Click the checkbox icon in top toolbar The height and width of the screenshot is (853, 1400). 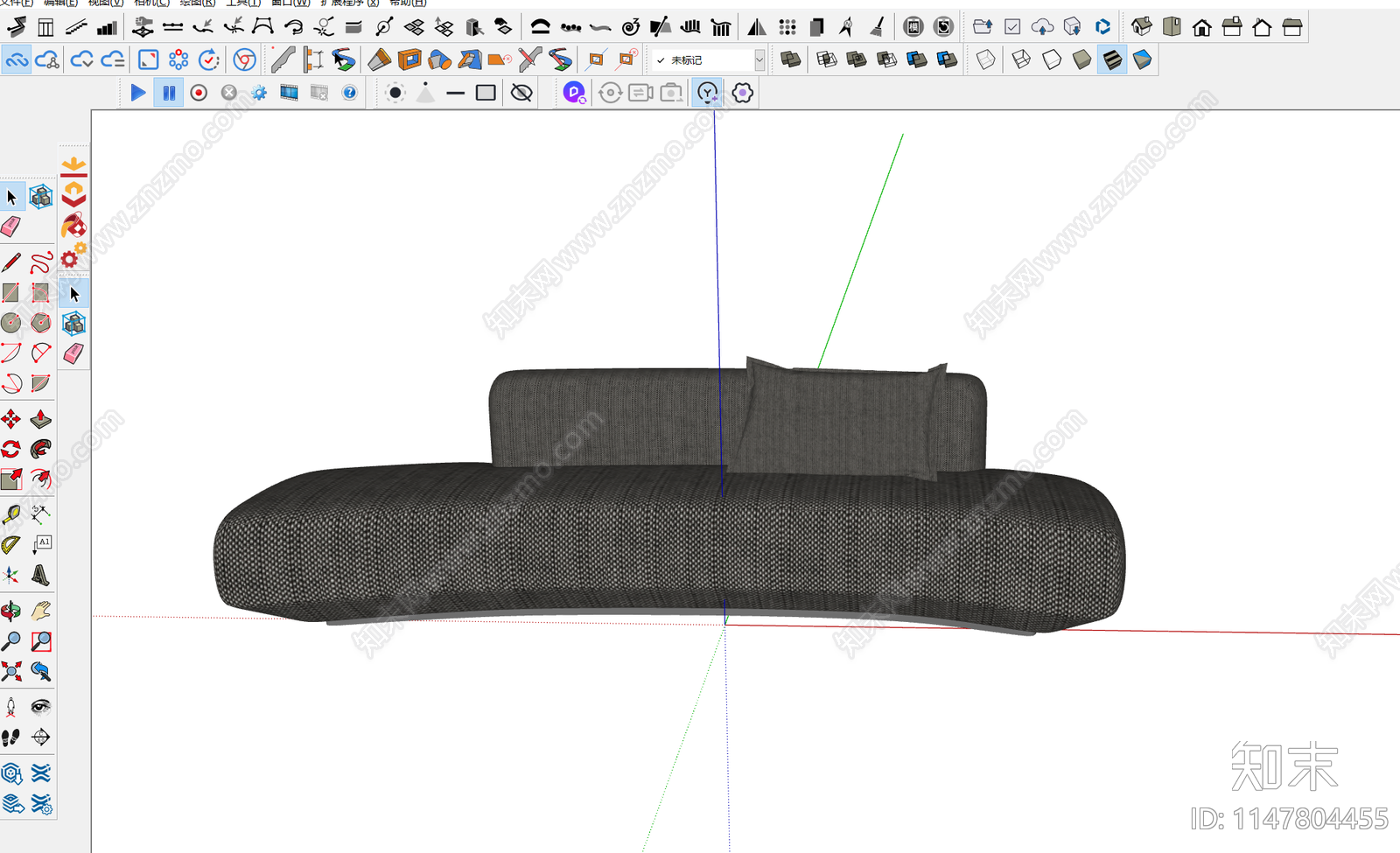tap(1012, 27)
